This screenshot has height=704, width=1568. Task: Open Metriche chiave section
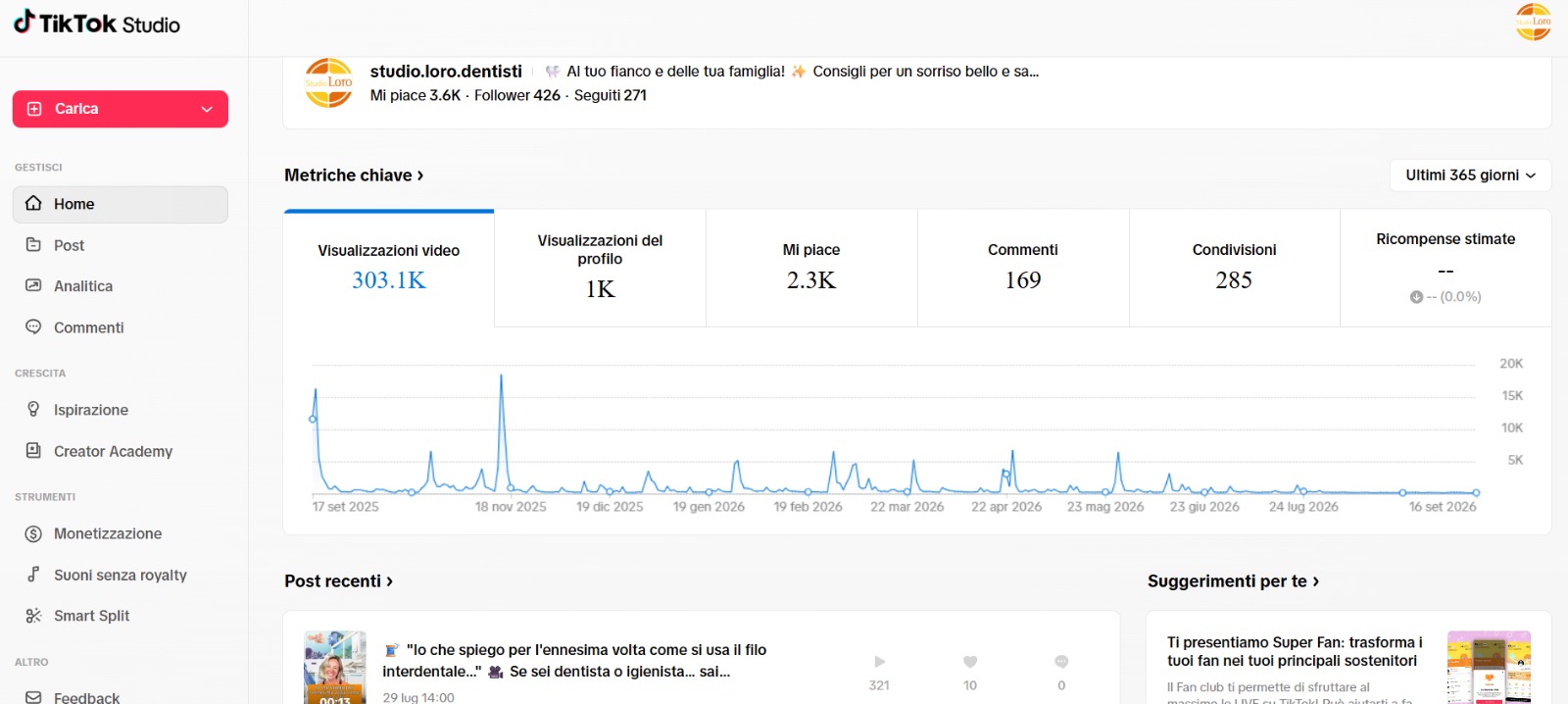pyautogui.click(x=354, y=176)
